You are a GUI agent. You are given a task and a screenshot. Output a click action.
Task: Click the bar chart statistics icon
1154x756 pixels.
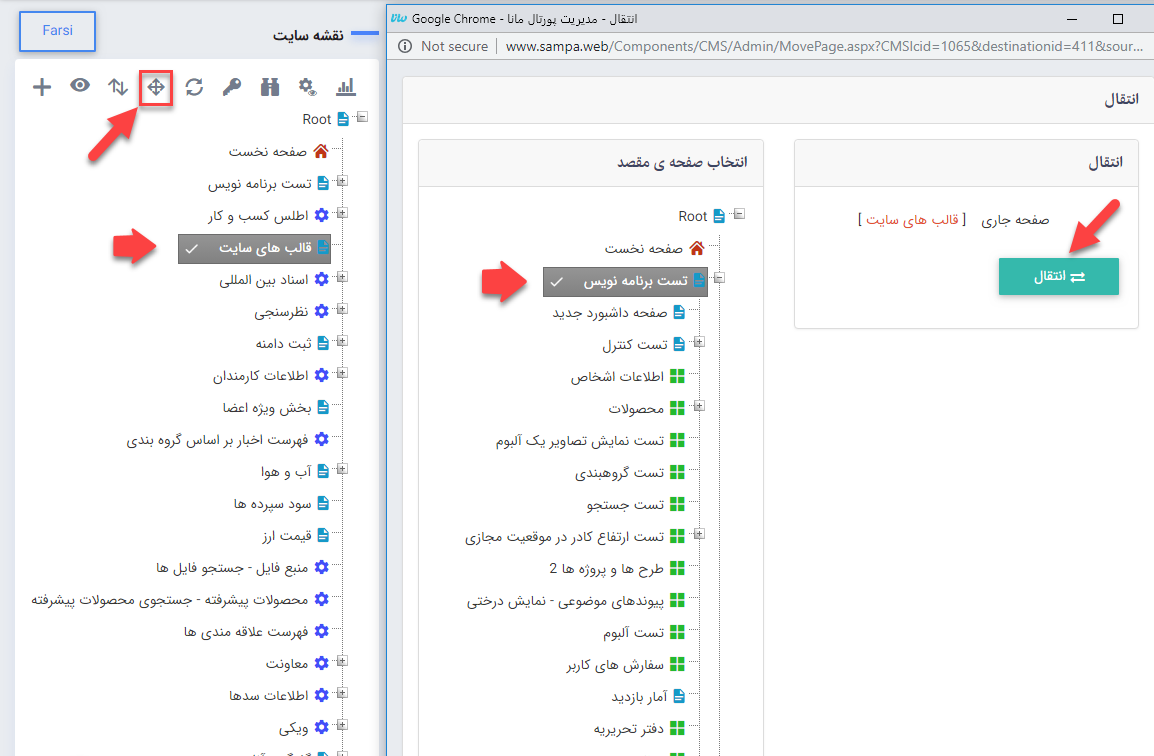(x=346, y=87)
